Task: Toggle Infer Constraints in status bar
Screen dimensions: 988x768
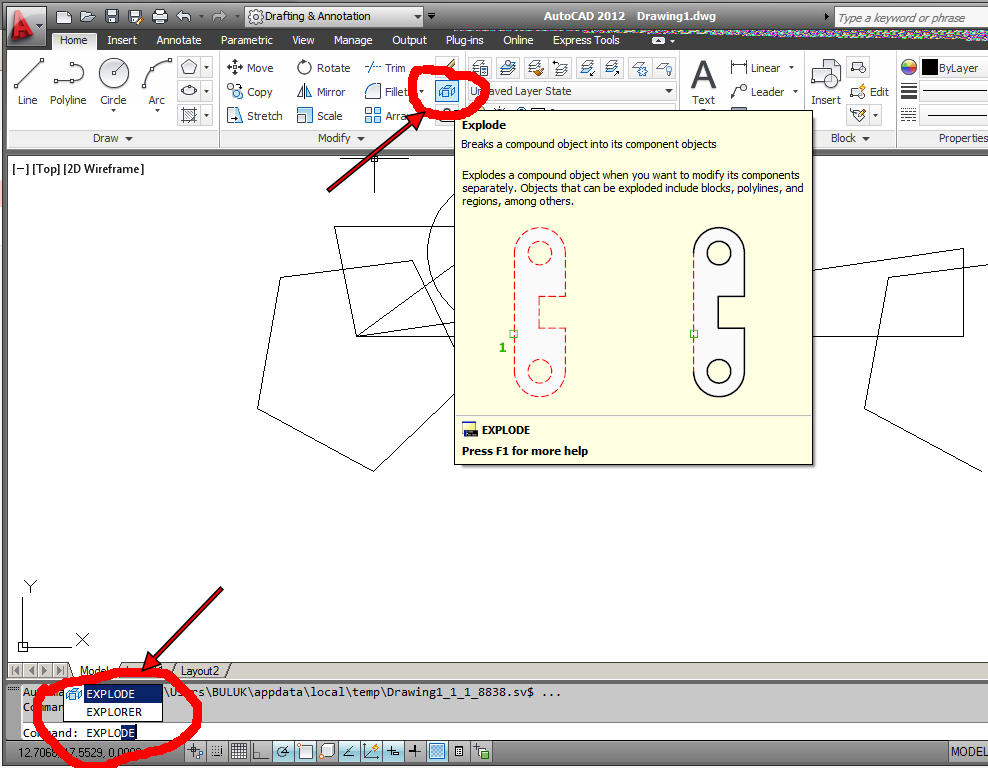Action: tap(195, 751)
